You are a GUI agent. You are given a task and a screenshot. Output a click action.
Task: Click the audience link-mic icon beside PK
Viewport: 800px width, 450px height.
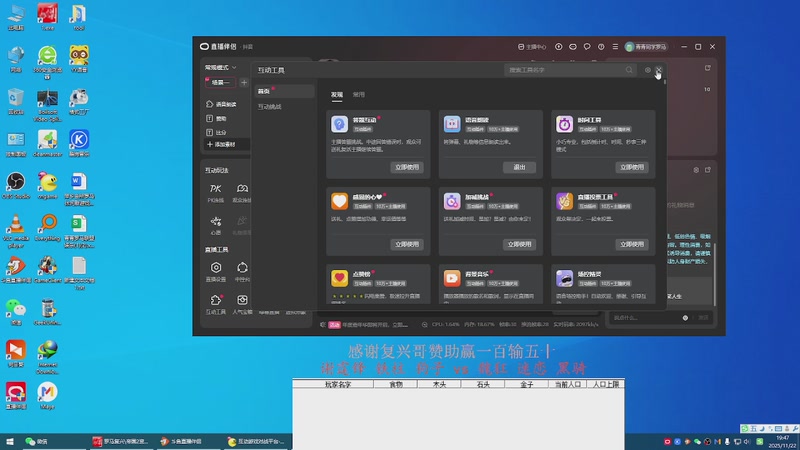tap(242, 189)
